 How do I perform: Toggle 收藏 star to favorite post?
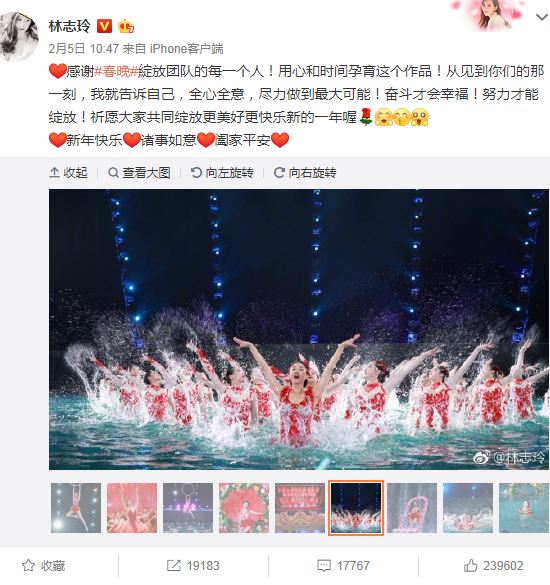[x=43, y=566]
